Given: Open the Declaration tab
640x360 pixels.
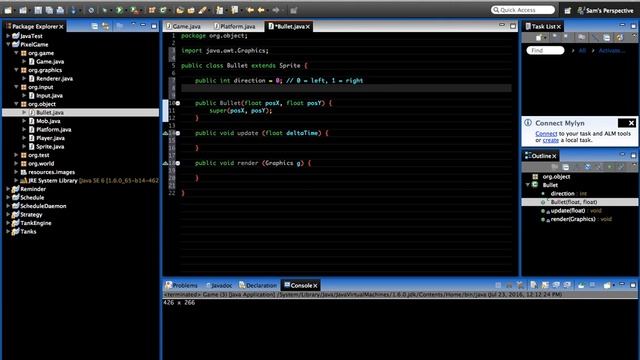Looking at the screenshot, I should (x=258, y=285).
